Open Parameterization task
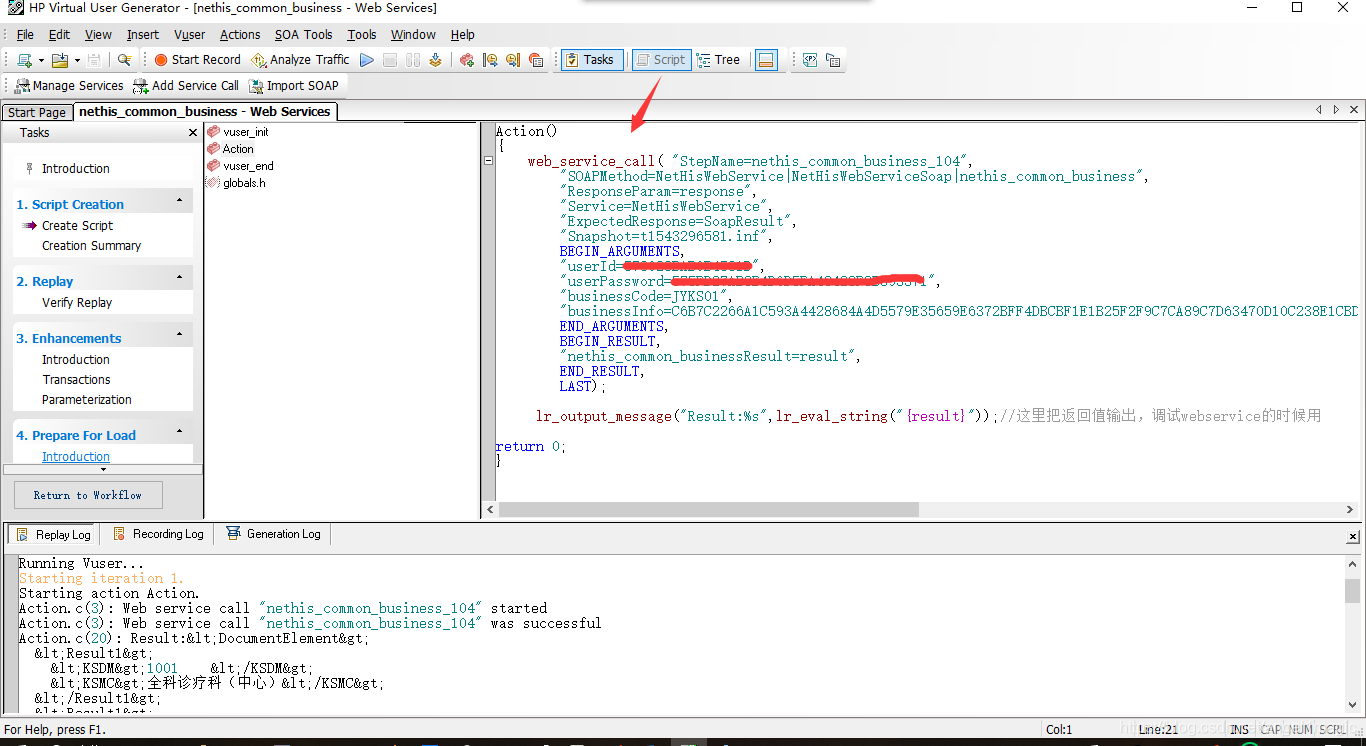The height and width of the screenshot is (746, 1366). 87,400
